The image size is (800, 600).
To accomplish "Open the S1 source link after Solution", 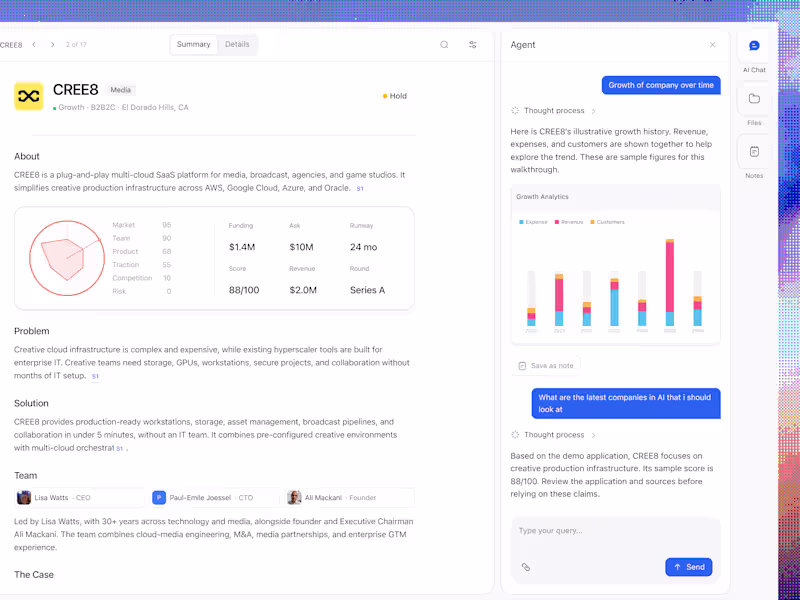I will (119, 448).
